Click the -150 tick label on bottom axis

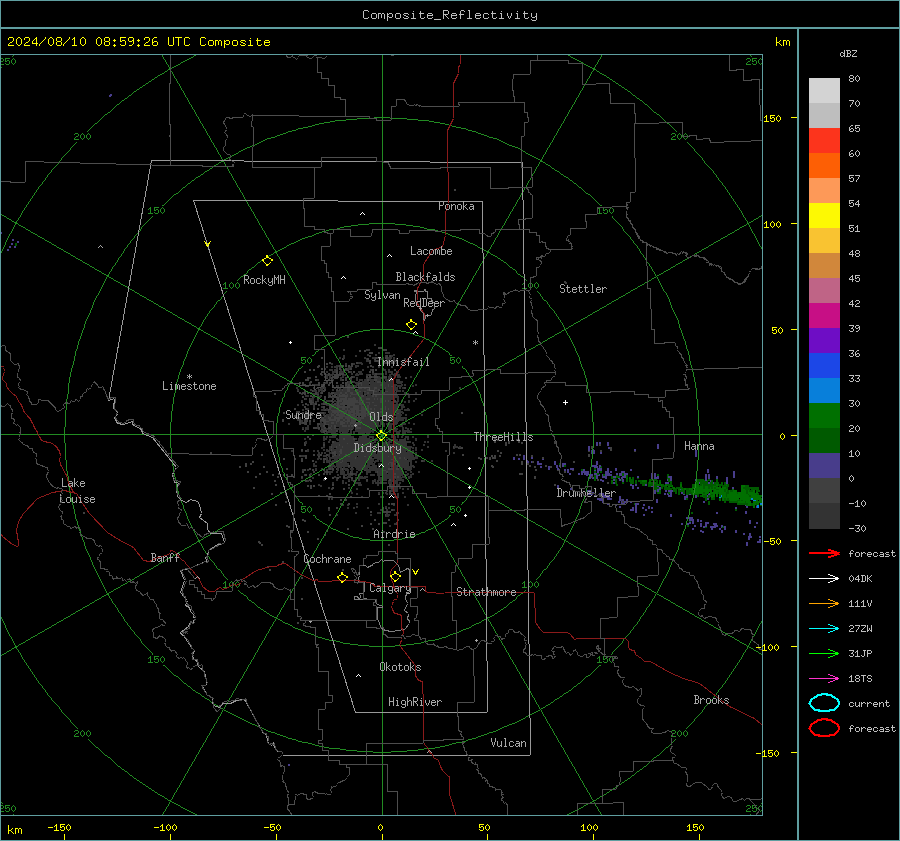click(59, 827)
